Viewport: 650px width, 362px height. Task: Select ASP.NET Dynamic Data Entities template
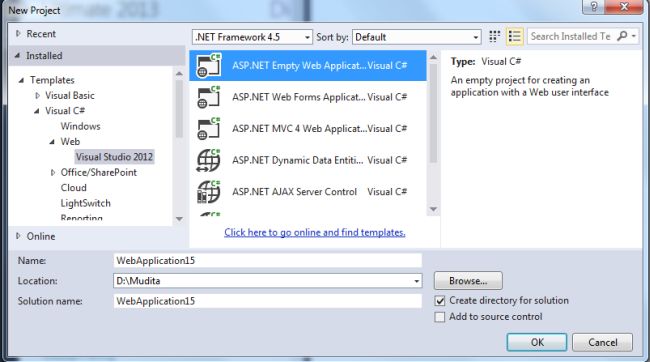pos(308,160)
